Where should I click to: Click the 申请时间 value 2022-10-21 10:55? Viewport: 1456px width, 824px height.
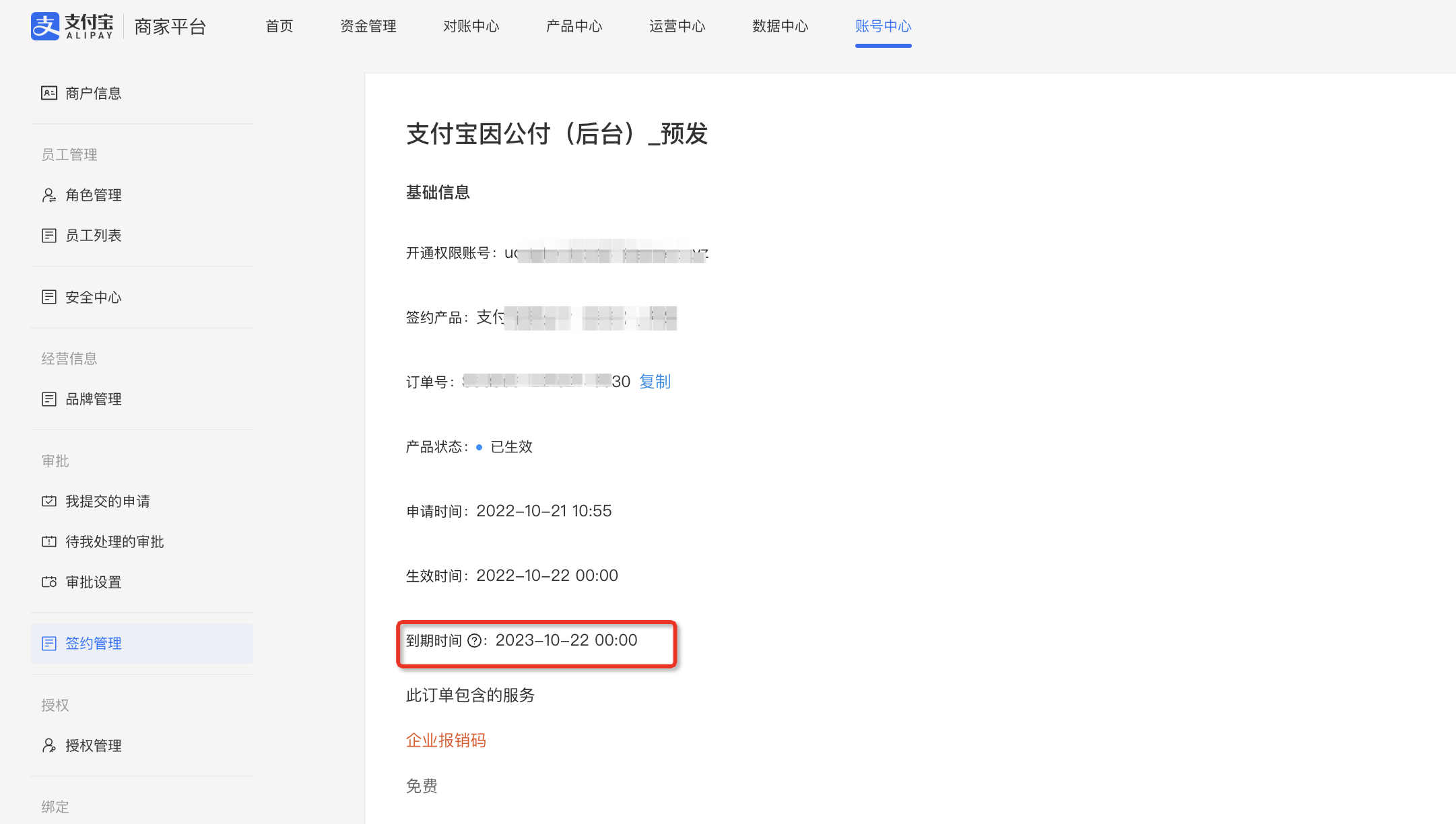click(544, 511)
